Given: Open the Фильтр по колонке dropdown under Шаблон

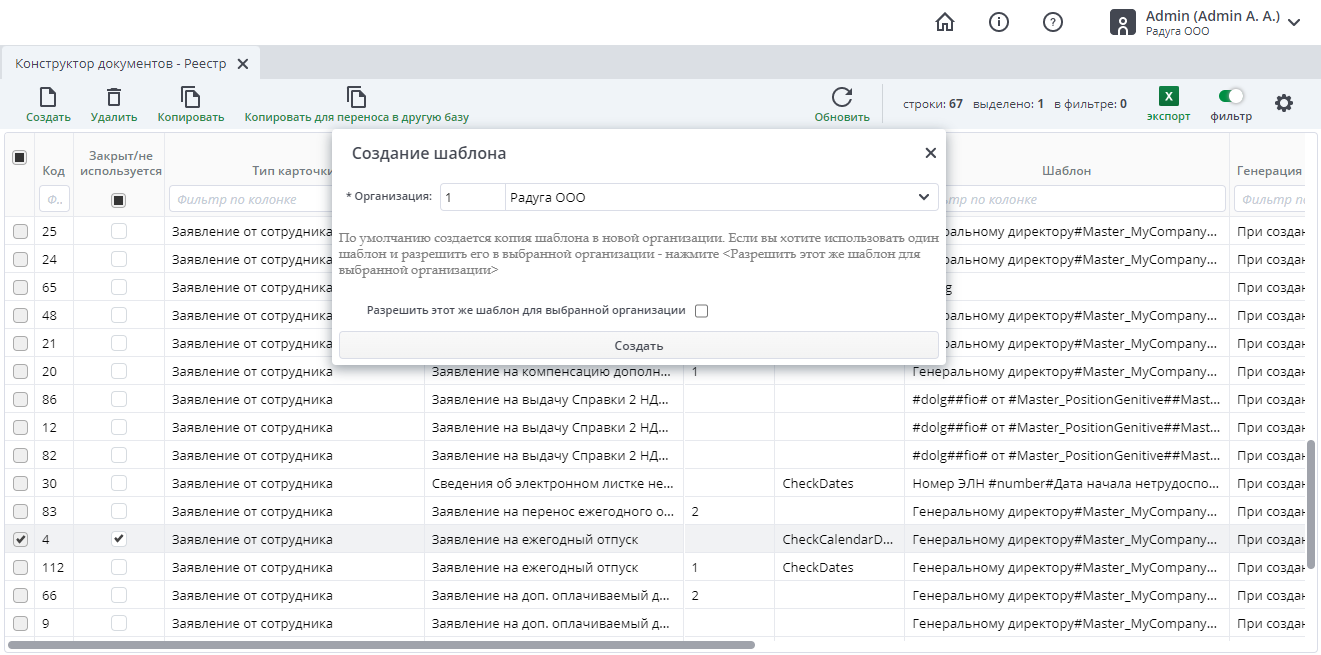Looking at the screenshot, I should (x=1065, y=199).
